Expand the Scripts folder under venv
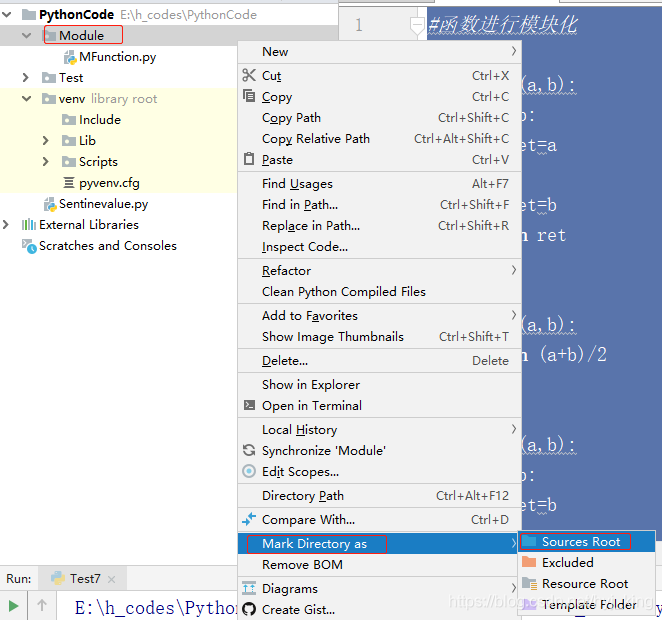This screenshot has height=620, width=662. pos(46,162)
